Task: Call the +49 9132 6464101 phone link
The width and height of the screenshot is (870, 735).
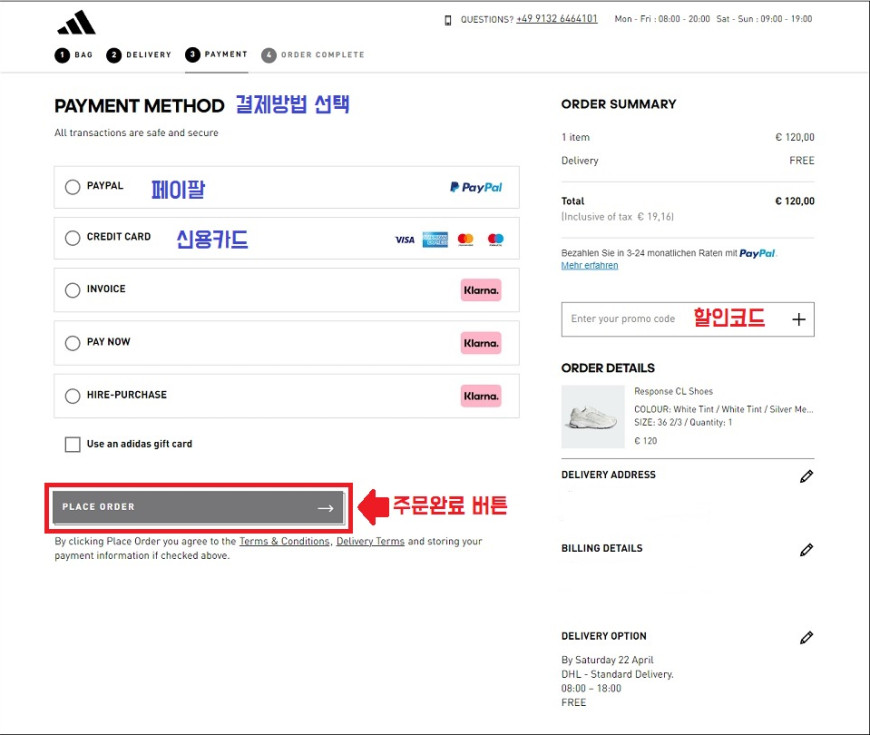Action: (557, 19)
